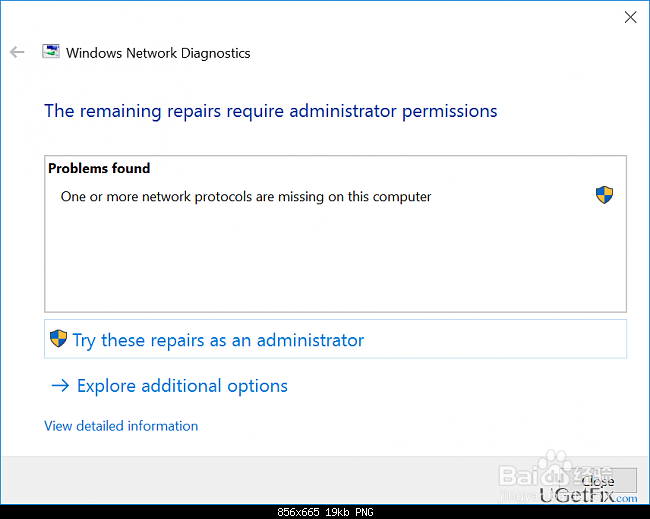The width and height of the screenshot is (650, 519).
Task: Click the Windows Network Diagnostics title icon
Action: 50,52
